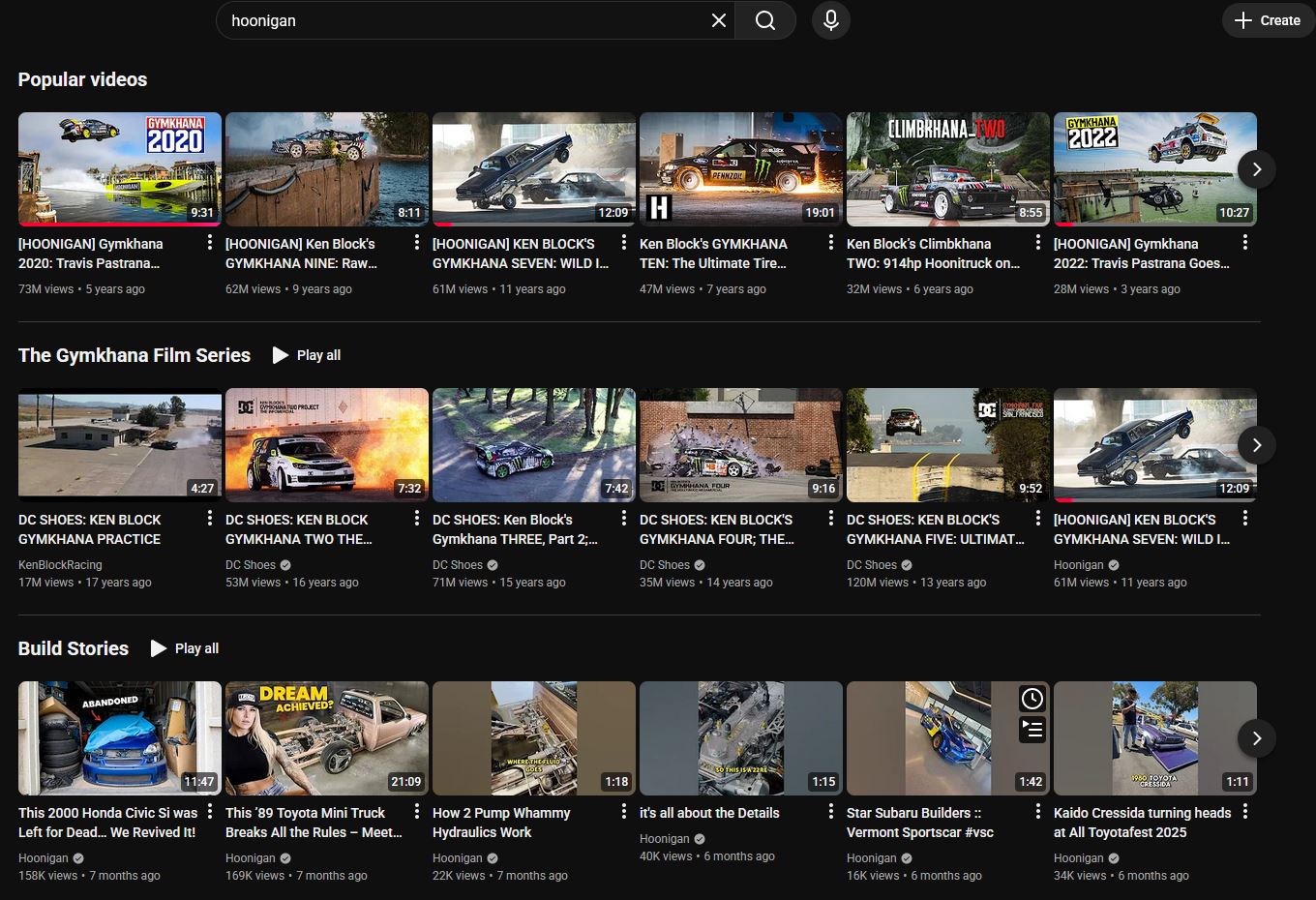This screenshot has height=900, width=1316.
Task: Visit the KenBlockRacing channel link
Action: (x=60, y=565)
